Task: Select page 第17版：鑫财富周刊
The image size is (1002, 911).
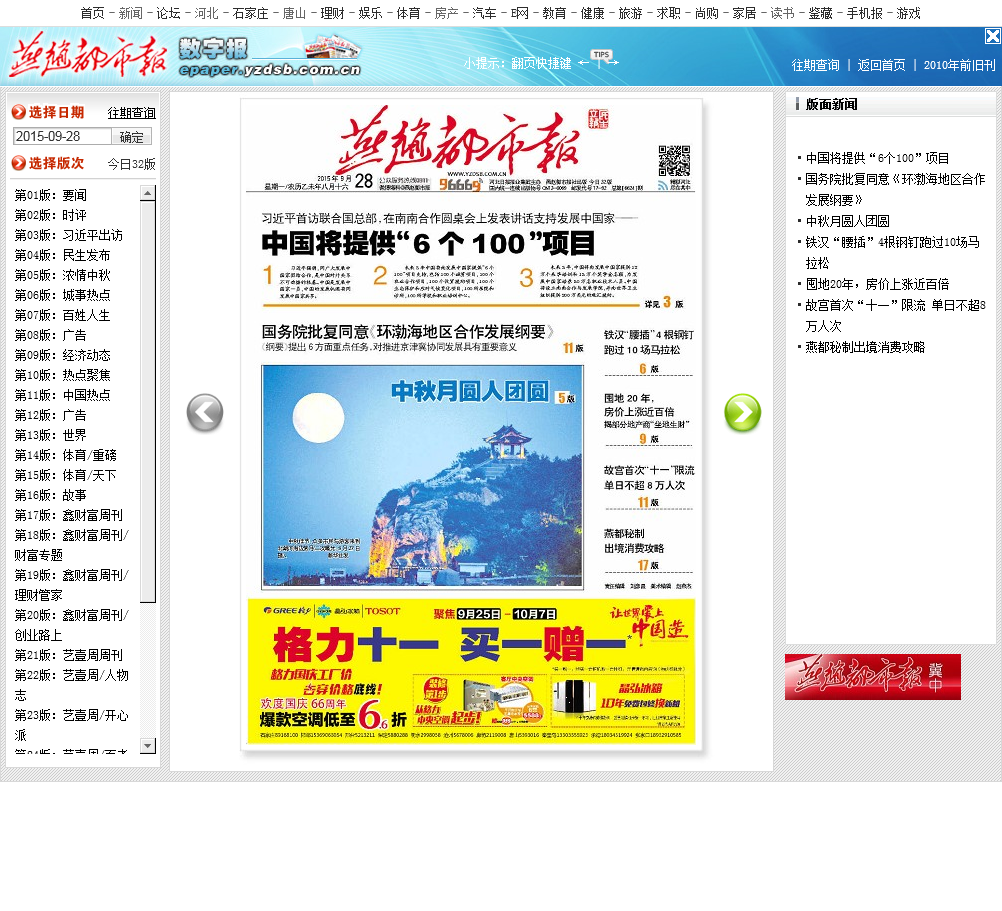Action: (x=68, y=516)
